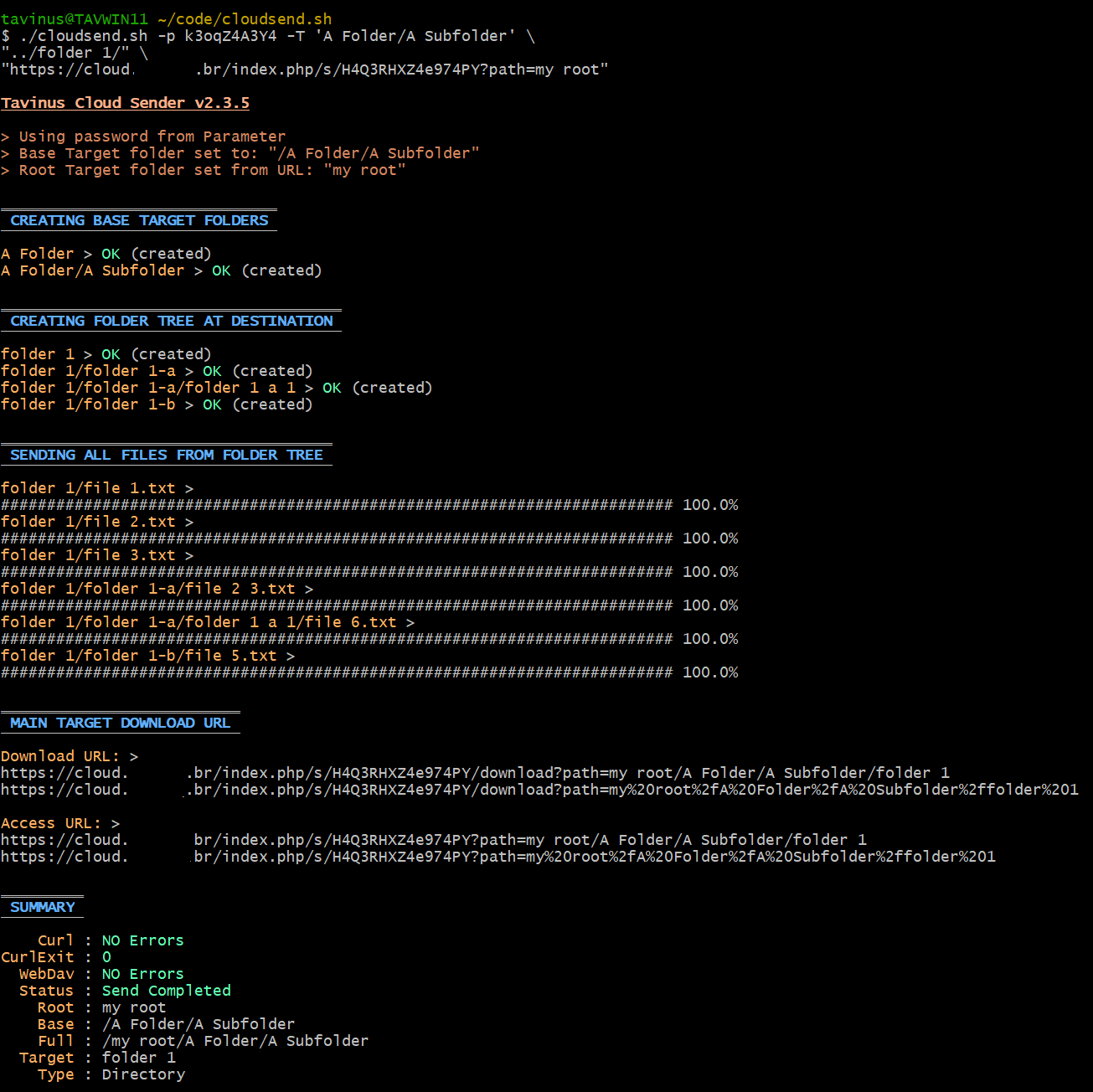Click the 'Root : my root' summary row

coord(101,1007)
